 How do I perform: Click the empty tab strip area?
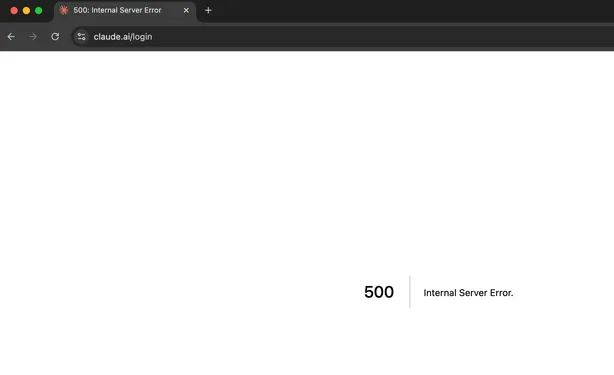[411, 11]
